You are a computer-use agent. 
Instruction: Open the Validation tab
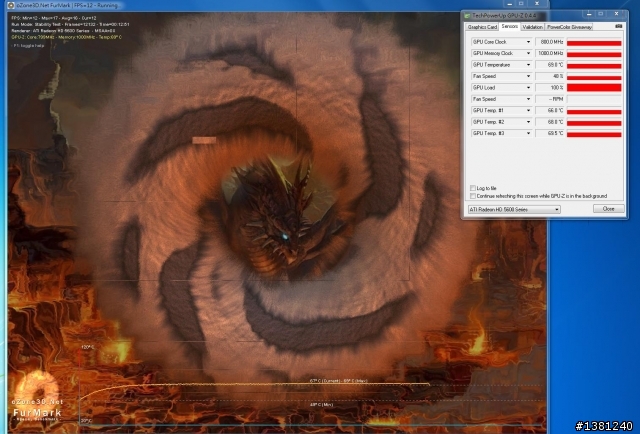[533, 27]
